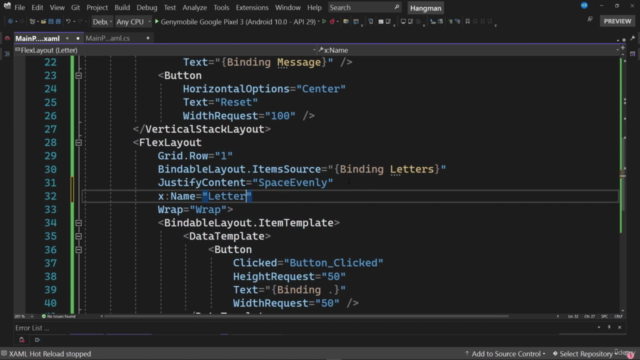This screenshot has width=640, height=360.
Task: Click the monitor/device toolbar icon
Action: [403, 21]
